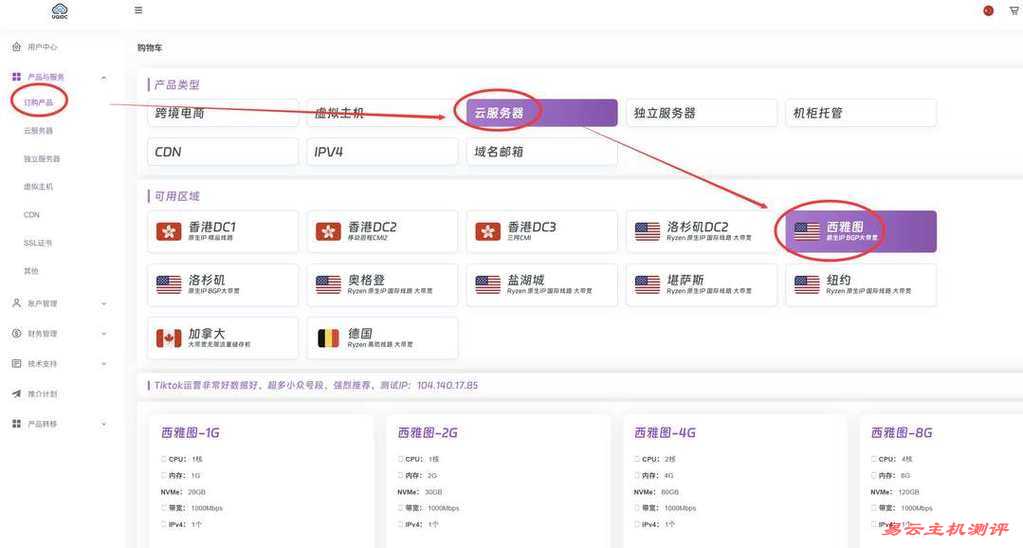Expand the 账户管理 sidebar chevron
Screen dimensions: 1023x548
click(104, 303)
